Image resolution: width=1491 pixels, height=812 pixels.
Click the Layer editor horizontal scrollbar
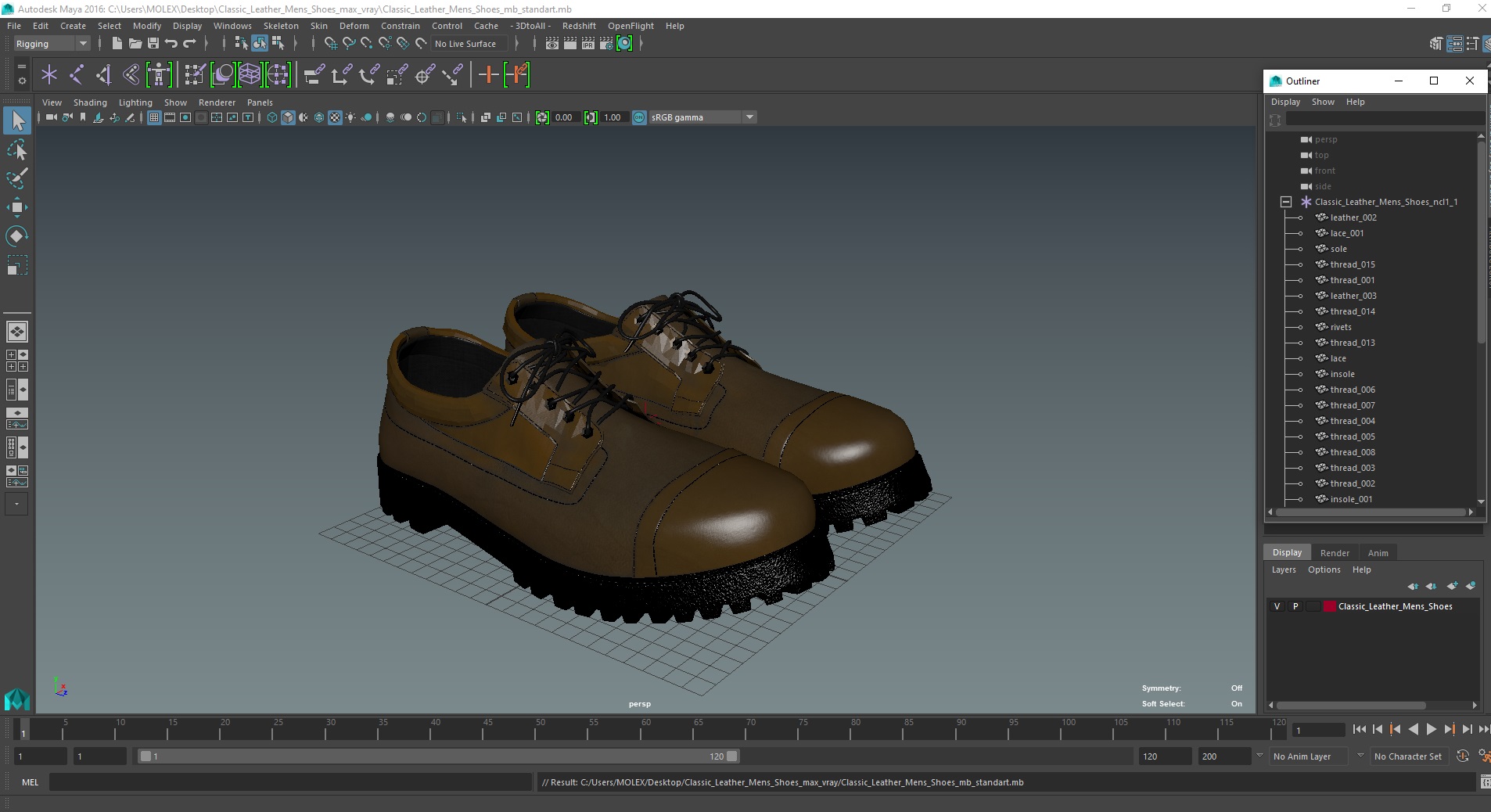[1351, 705]
